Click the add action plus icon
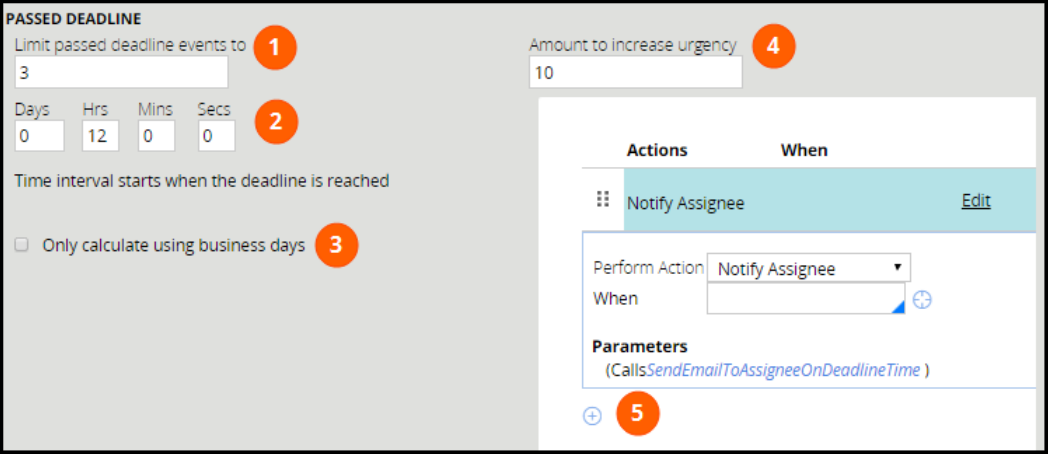 (592, 416)
